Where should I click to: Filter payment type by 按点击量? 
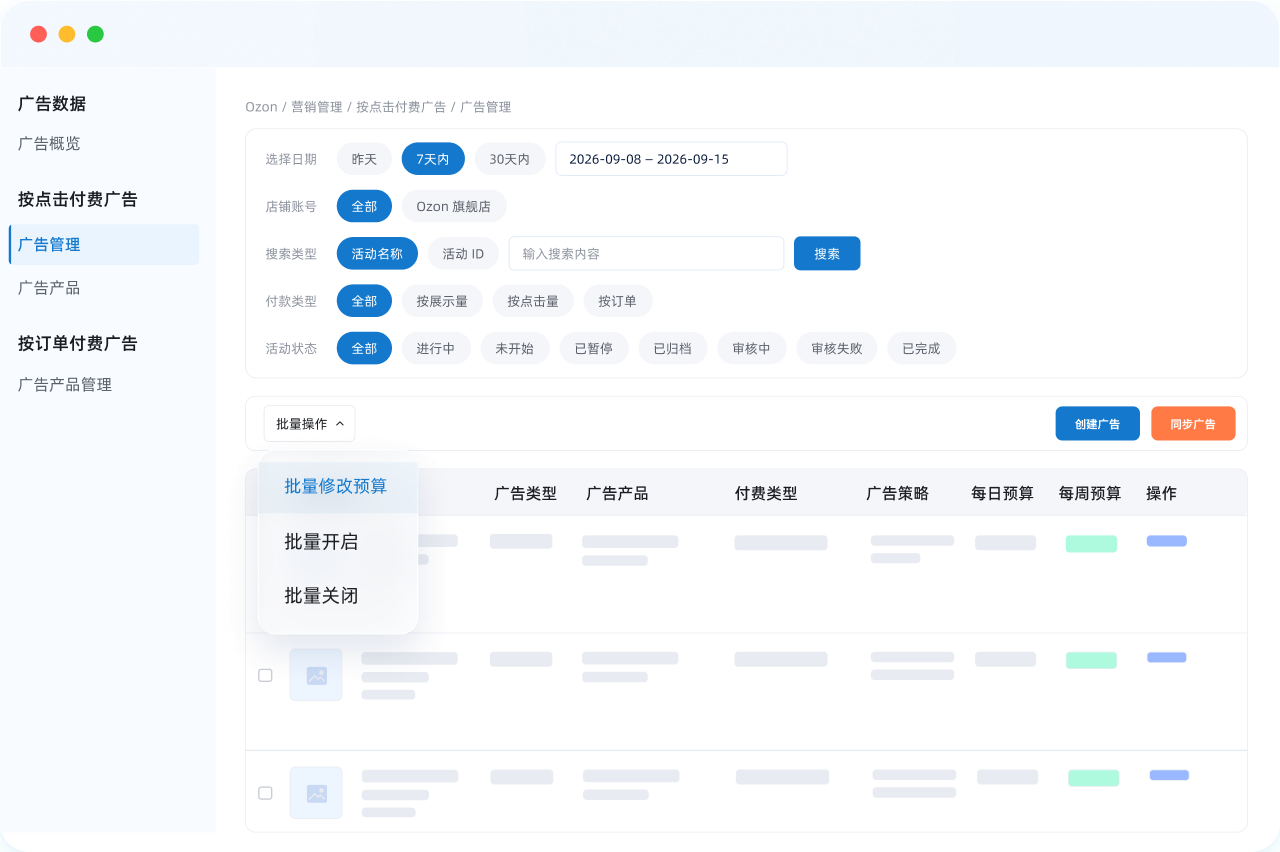tap(533, 301)
